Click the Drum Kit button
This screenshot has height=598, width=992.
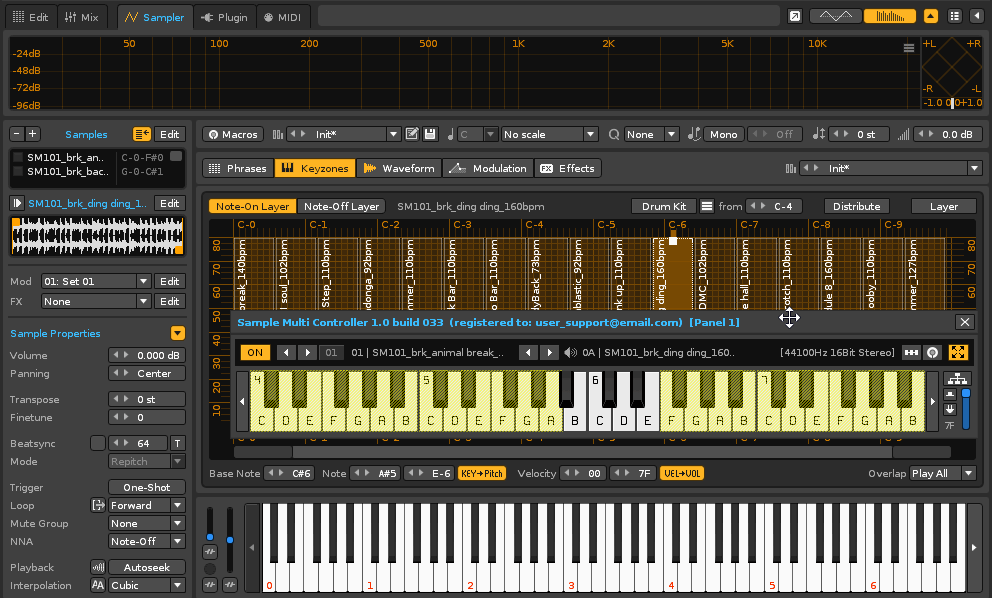(663, 206)
